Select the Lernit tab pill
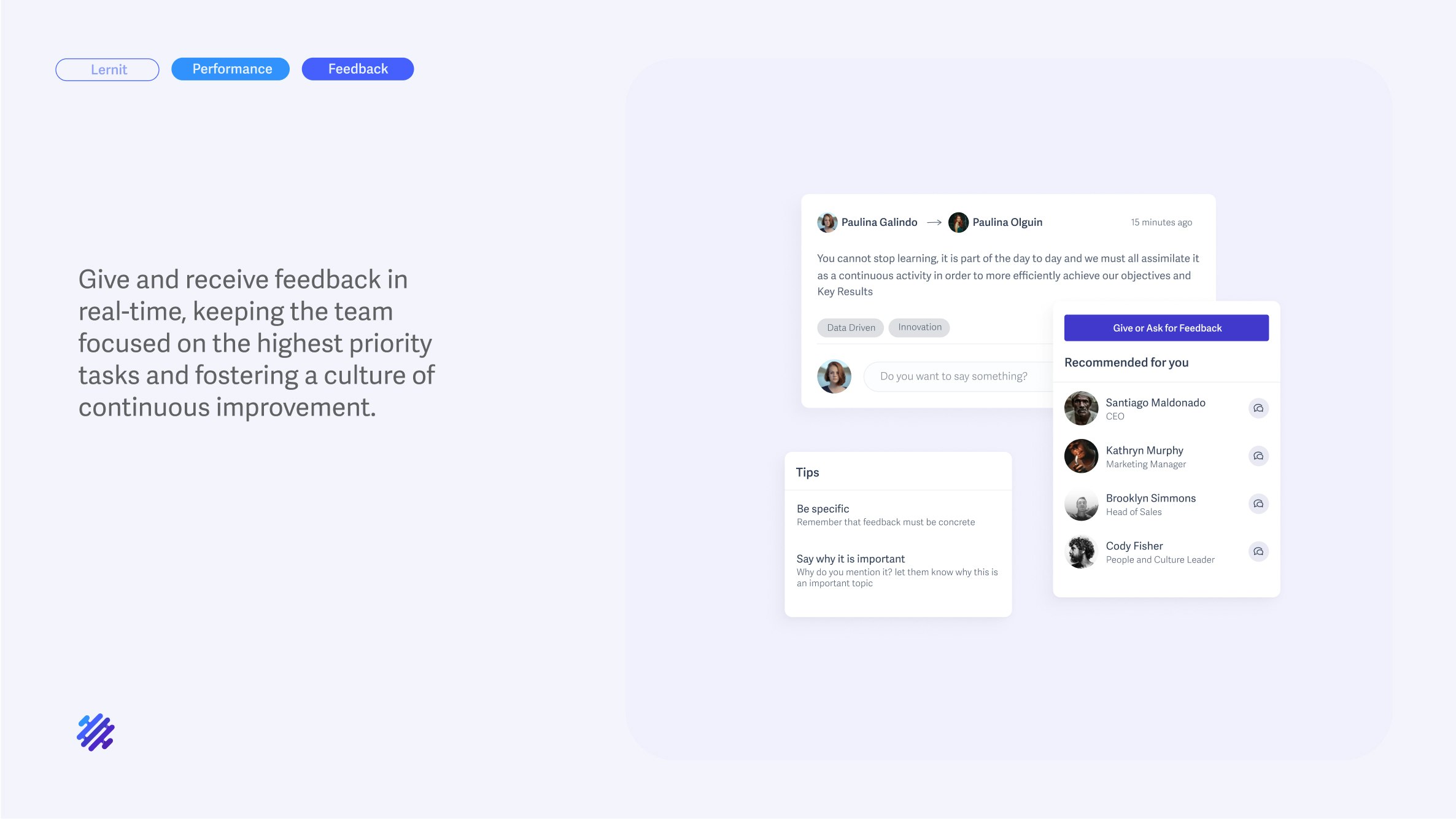 coord(107,69)
